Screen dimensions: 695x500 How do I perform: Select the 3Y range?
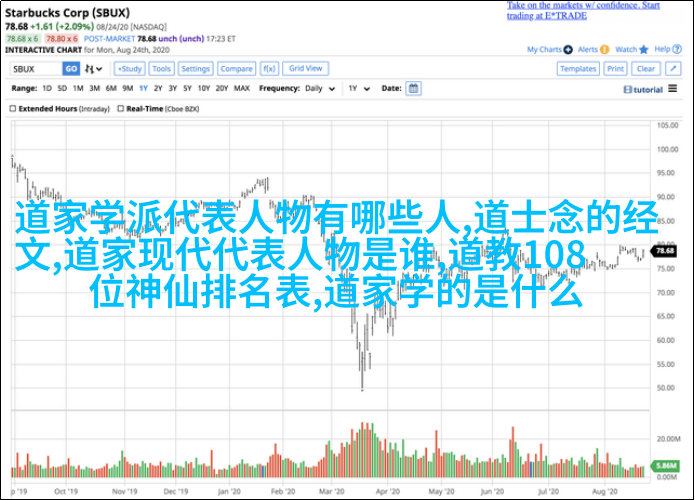pyautogui.click(x=173, y=88)
